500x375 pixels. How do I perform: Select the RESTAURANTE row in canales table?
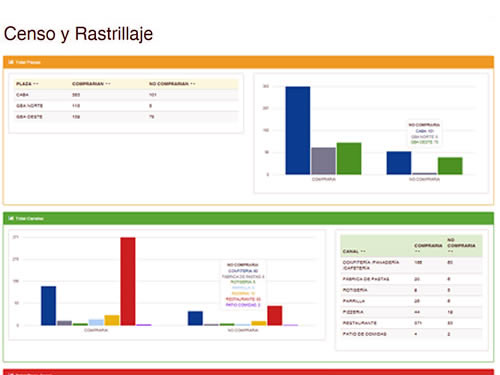pyautogui.click(x=411, y=323)
